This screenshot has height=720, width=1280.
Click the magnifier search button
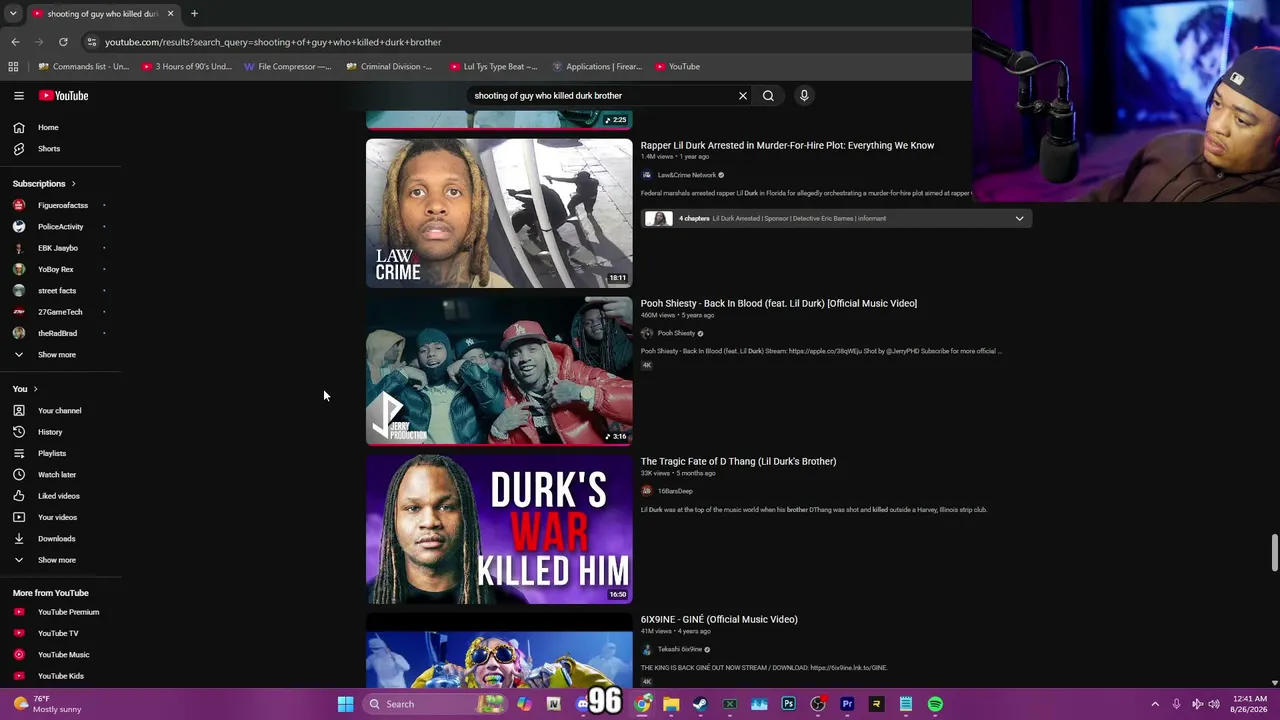pyautogui.click(x=768, y=96)
